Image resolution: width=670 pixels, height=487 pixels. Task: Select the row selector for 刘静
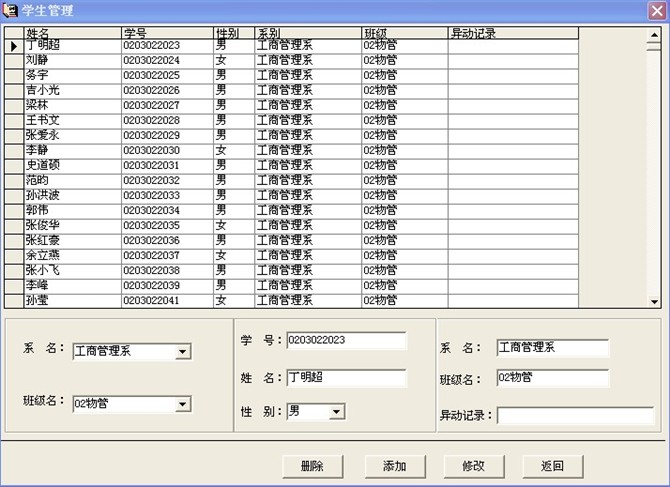point(14,61)
